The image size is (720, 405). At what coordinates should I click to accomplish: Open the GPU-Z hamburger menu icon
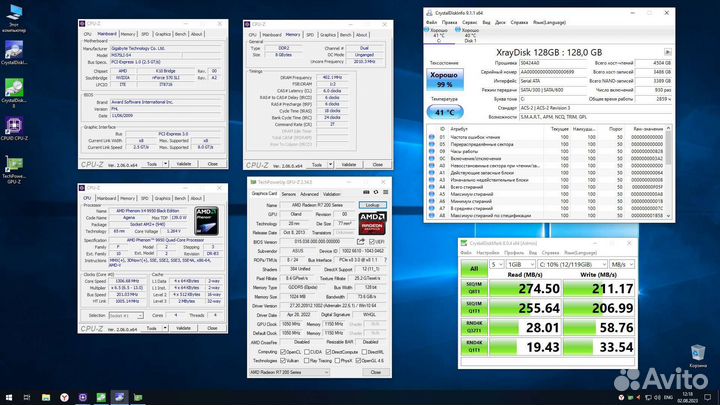point(385,192)
